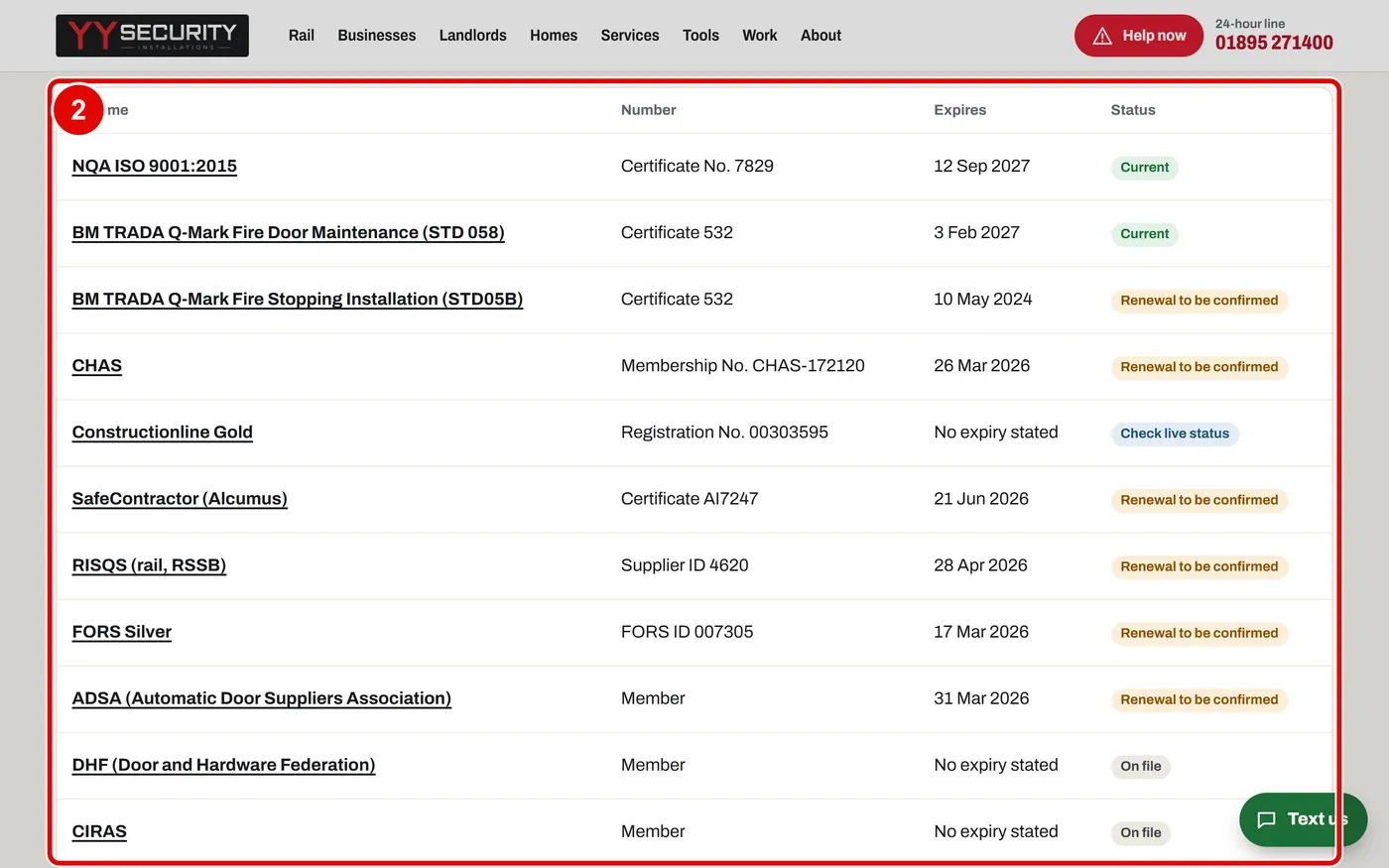1389x868 pixels.
Task: Click Current badge in NQA ISO row
Action: pos(1144,168)
